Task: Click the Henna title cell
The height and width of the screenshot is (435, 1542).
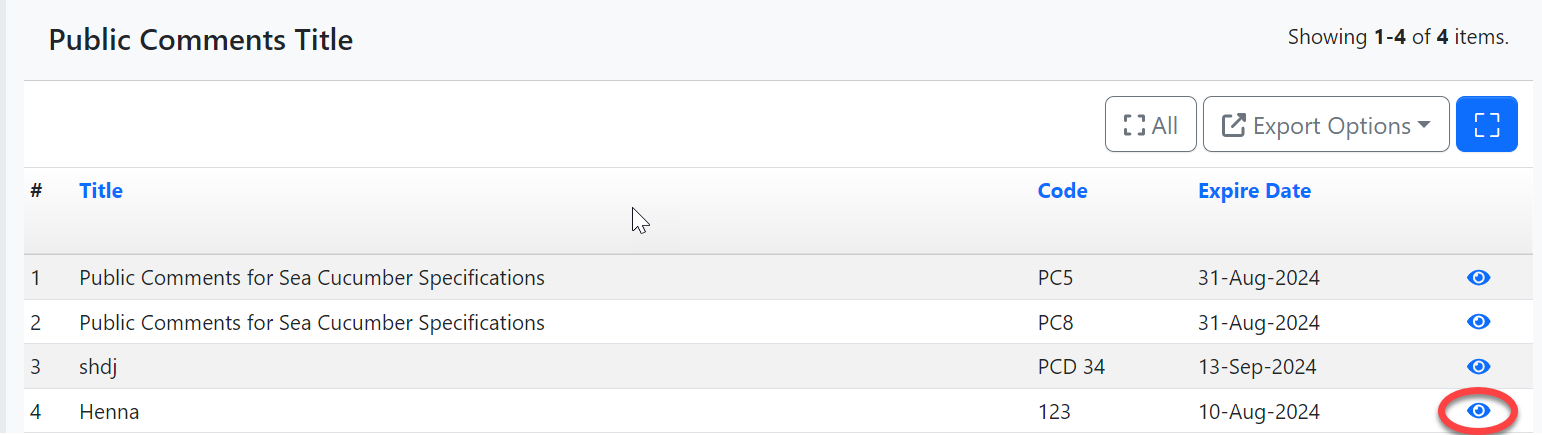Action: pos(109,411)
